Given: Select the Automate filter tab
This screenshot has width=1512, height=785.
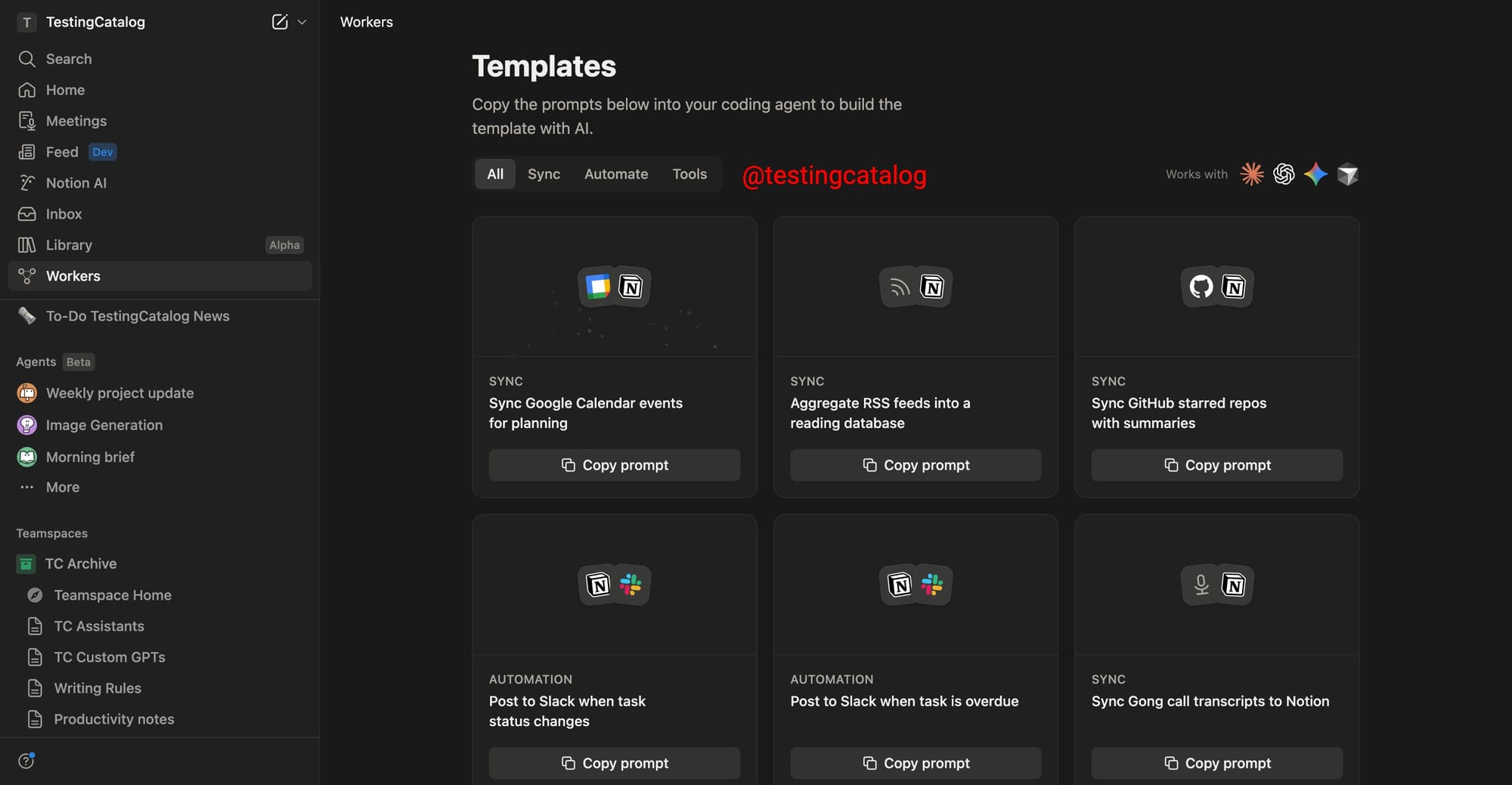Looking at the screenshot, I should pyautogui.click(x=615, y=174).
